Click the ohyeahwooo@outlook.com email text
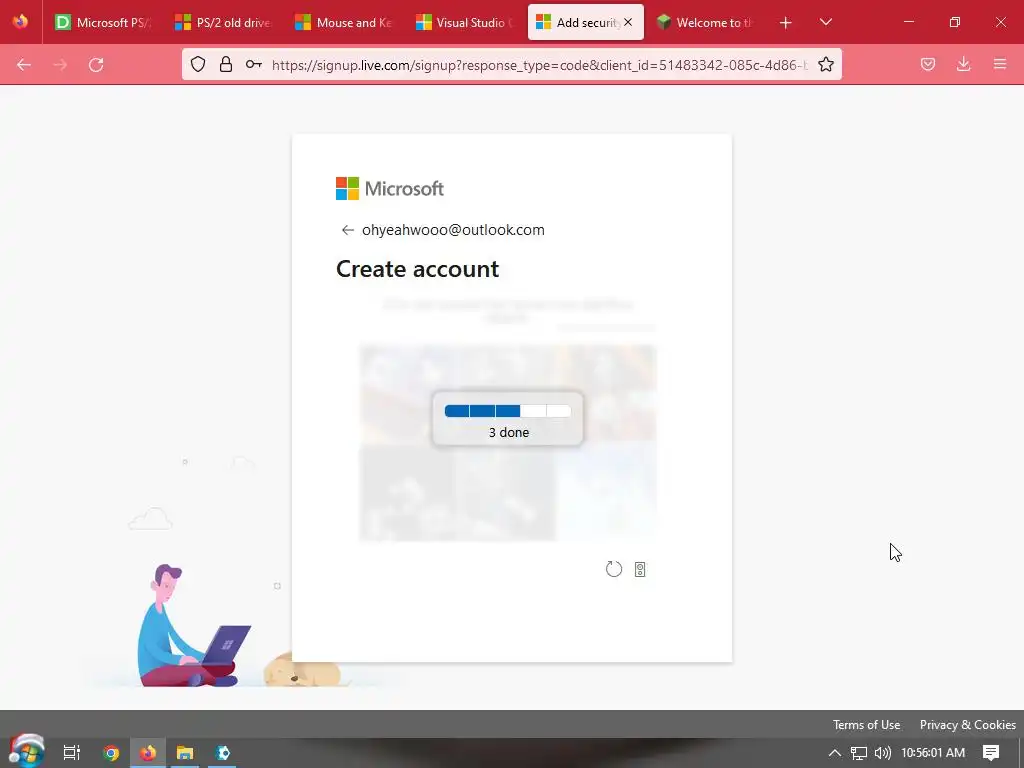This screenshot has width=1024, height=768. [x=453, y=230]
